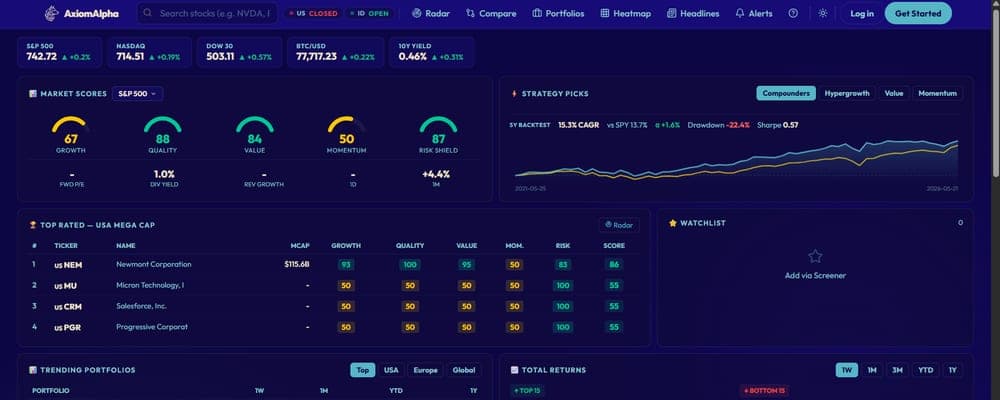This screenshot has width=1000, height=400.
Task: Click the Strategy Picks backtest chart
Action: [737, 159]
